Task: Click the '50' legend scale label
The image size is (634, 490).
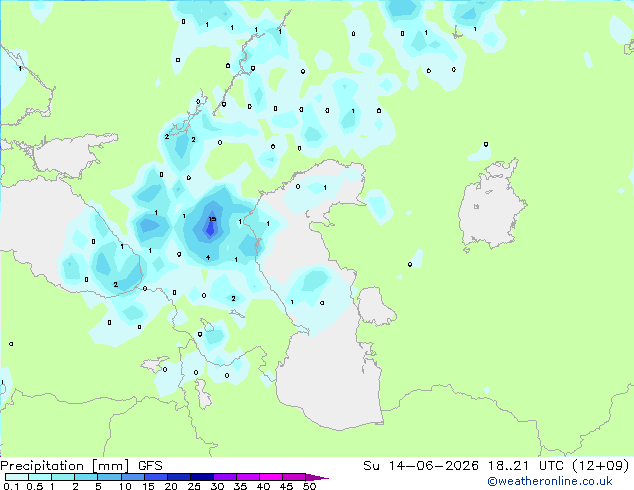Action: pyautogui.click(x=309, y=486)
